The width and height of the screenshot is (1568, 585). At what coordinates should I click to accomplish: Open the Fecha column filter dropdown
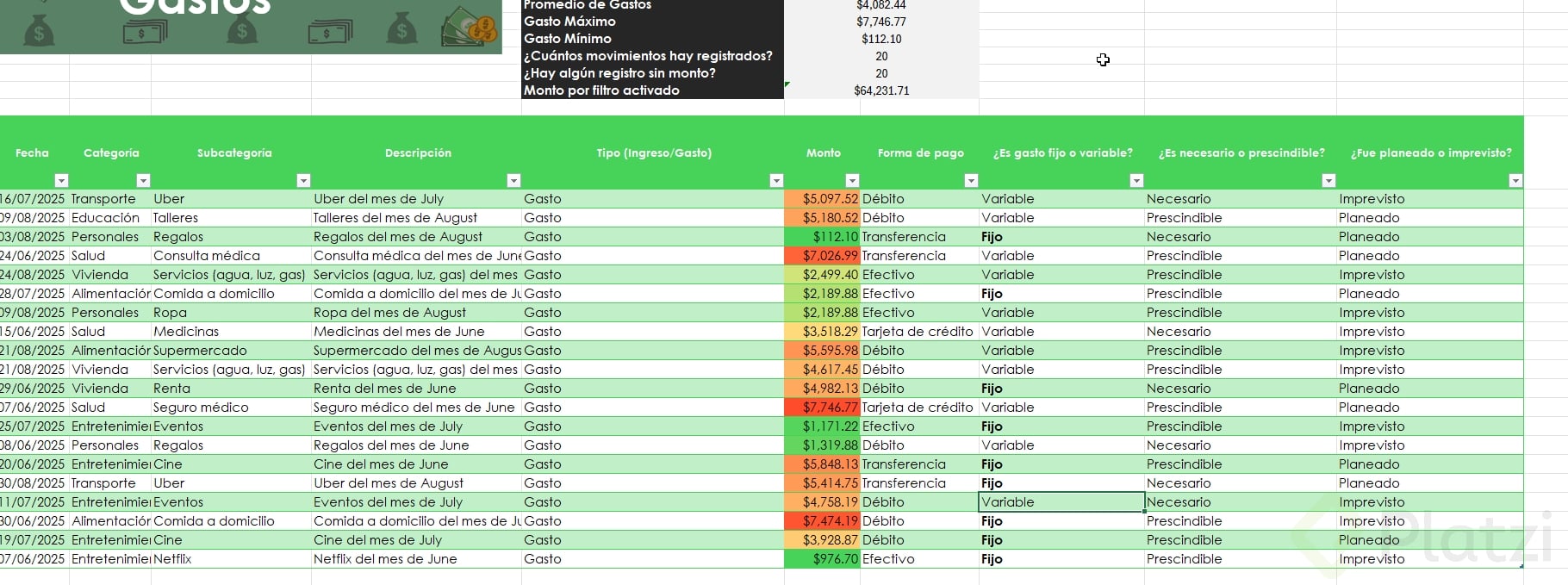coord(61,180)
